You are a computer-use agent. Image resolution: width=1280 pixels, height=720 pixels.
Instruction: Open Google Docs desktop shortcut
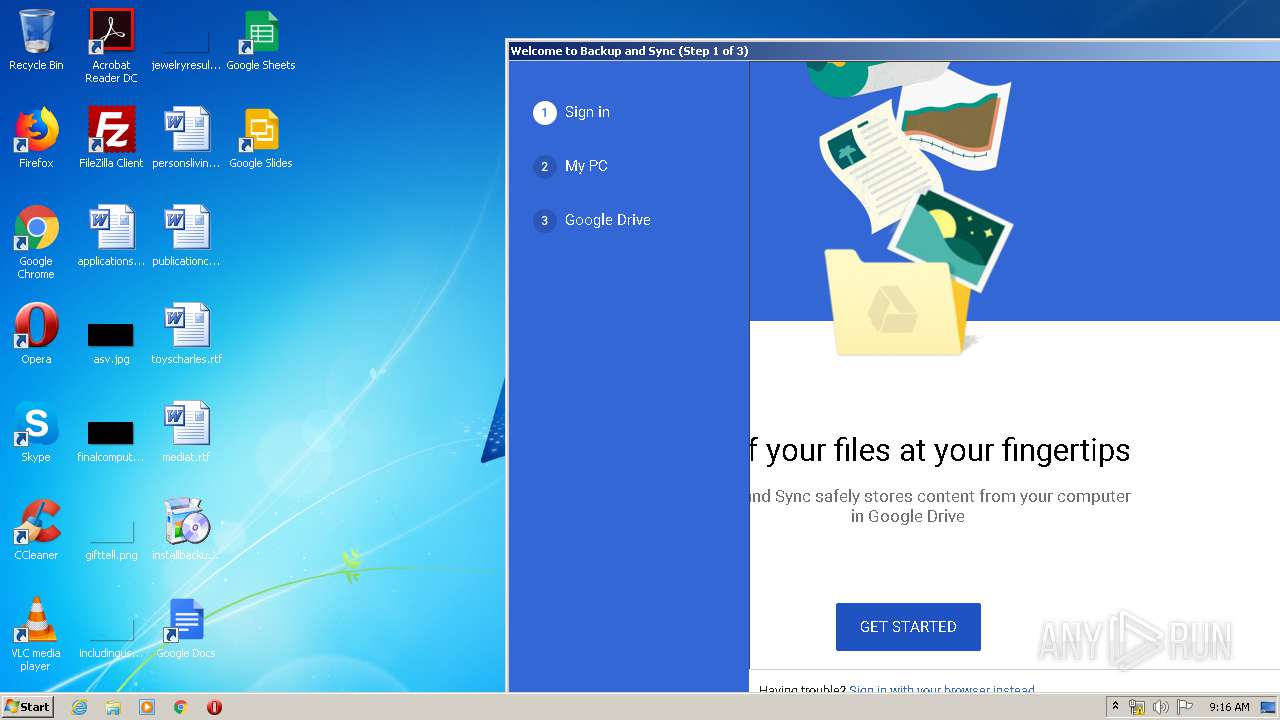(x=186, y=628)
